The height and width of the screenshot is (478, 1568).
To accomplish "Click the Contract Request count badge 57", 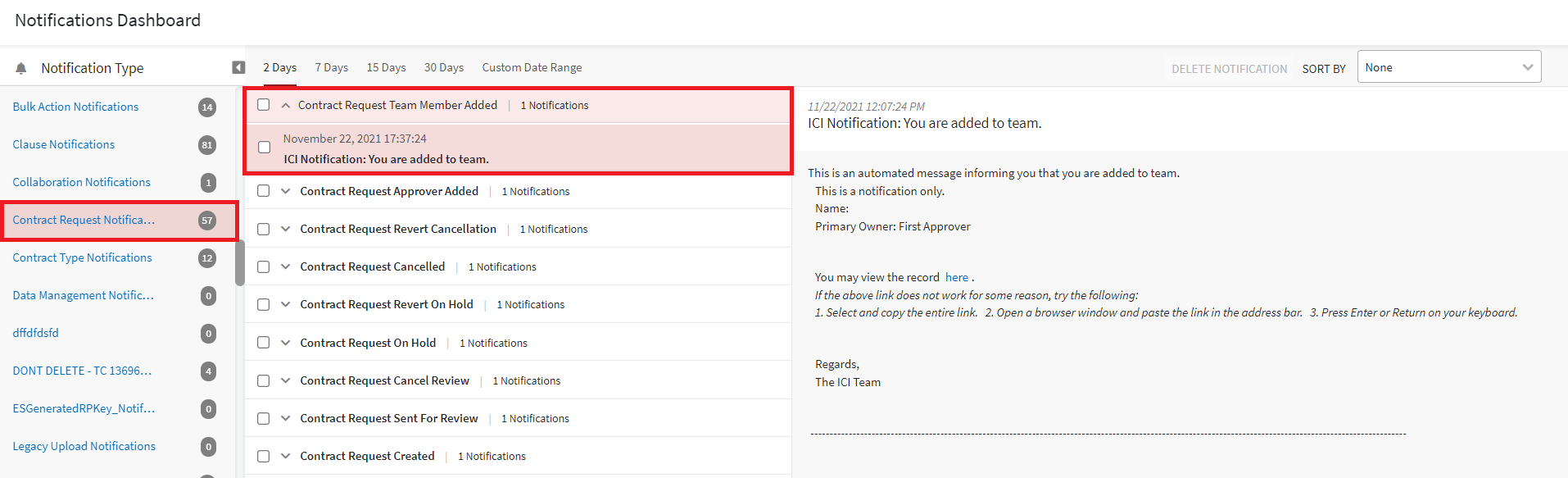I will click(207, 220).
